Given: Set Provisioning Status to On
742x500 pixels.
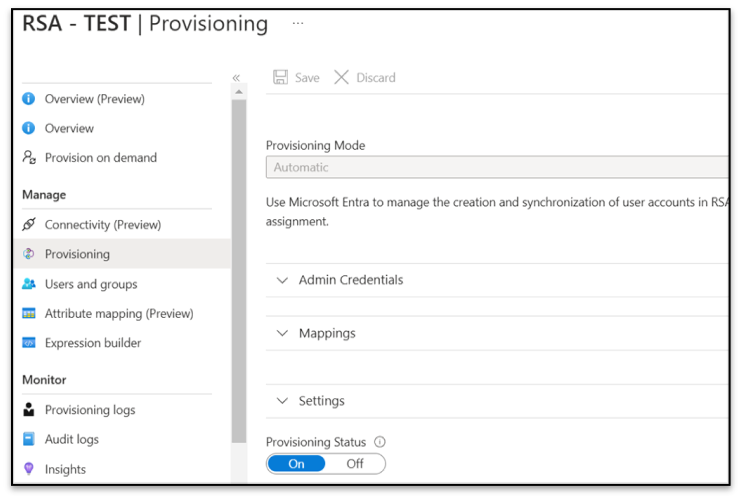Looking at the screenshot, I should [297, 464].
